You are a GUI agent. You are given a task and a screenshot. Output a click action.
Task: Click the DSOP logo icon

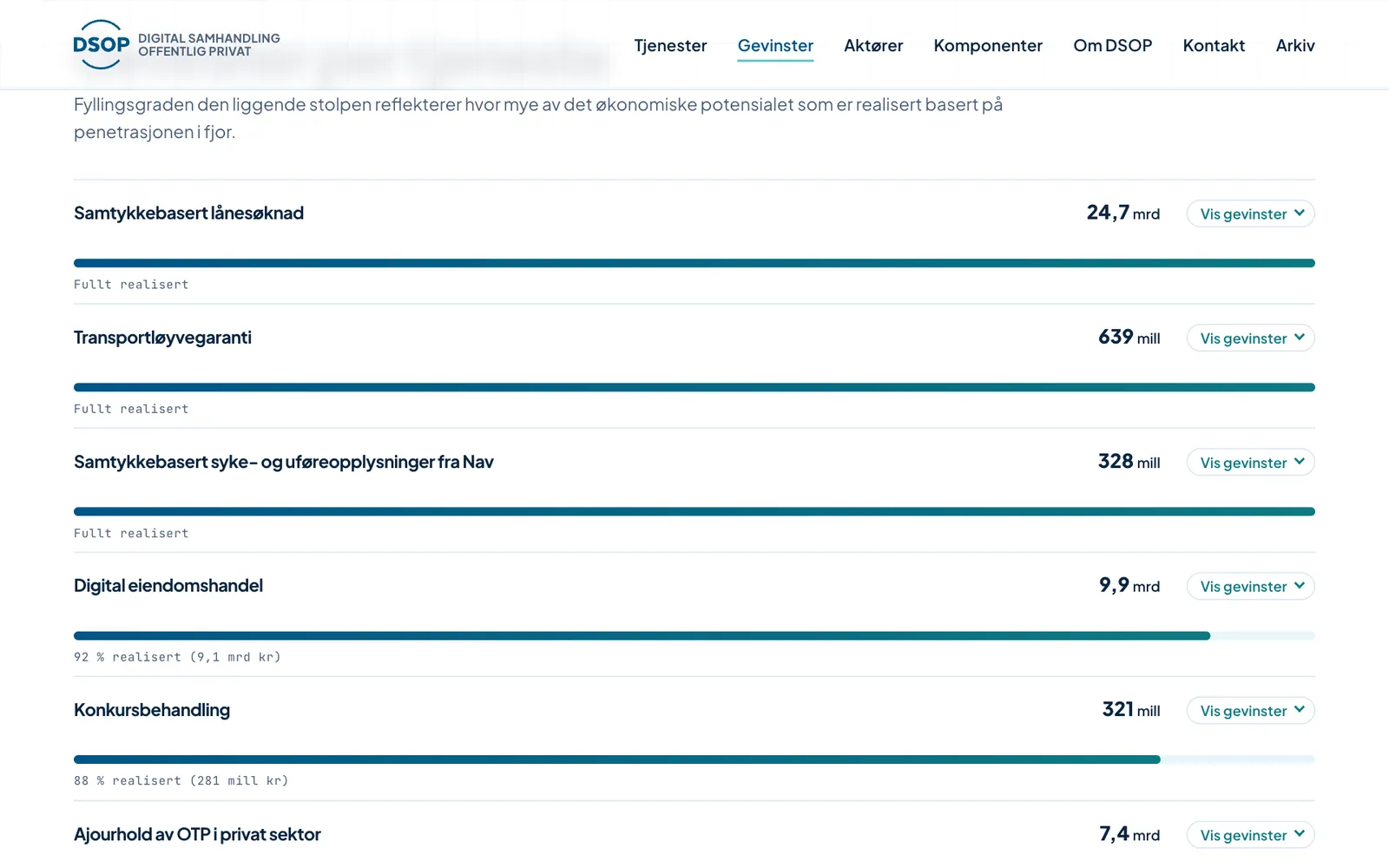coord(102,45)
